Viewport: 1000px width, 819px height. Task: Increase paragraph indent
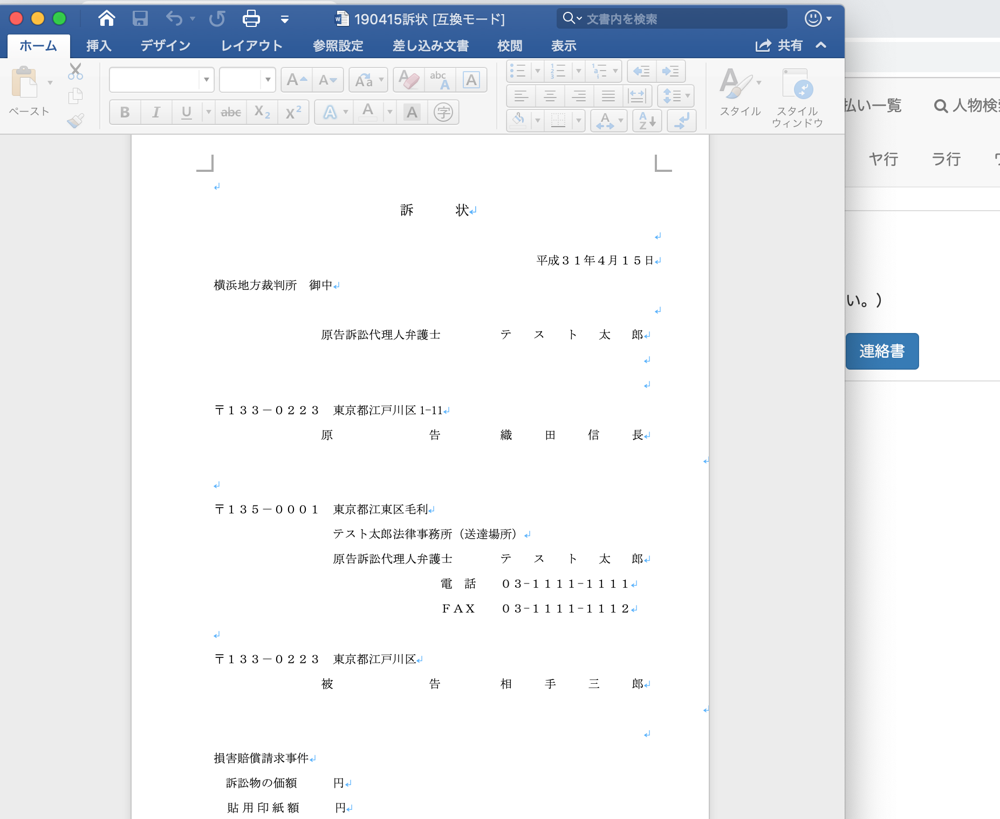671,71
